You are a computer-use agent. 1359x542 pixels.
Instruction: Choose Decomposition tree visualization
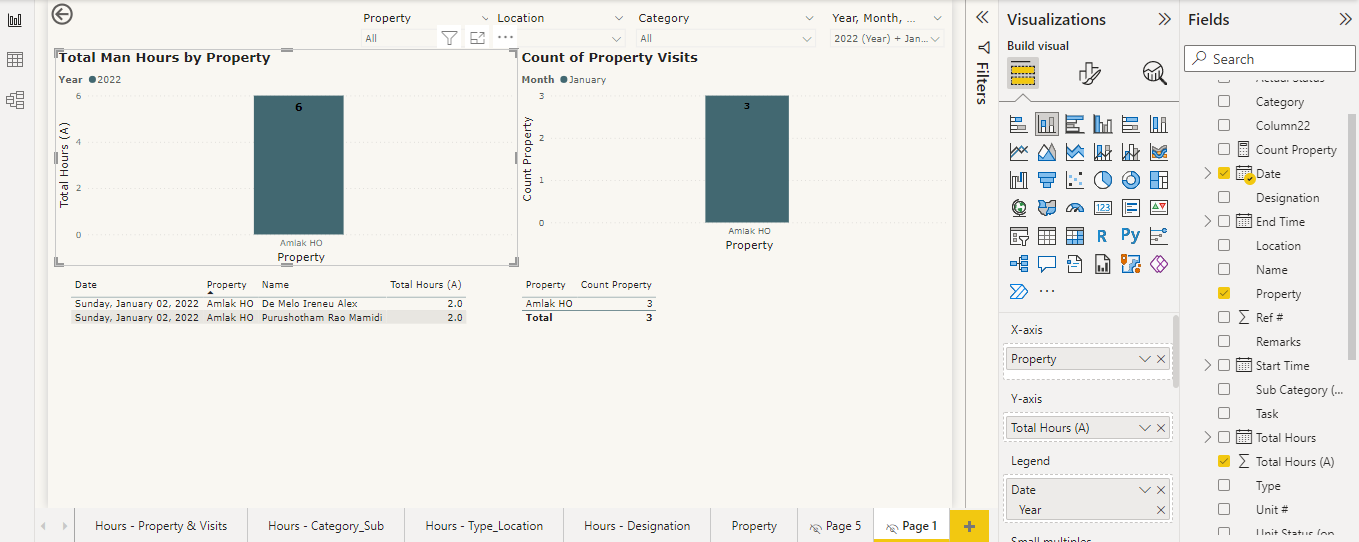[1019, 264]
